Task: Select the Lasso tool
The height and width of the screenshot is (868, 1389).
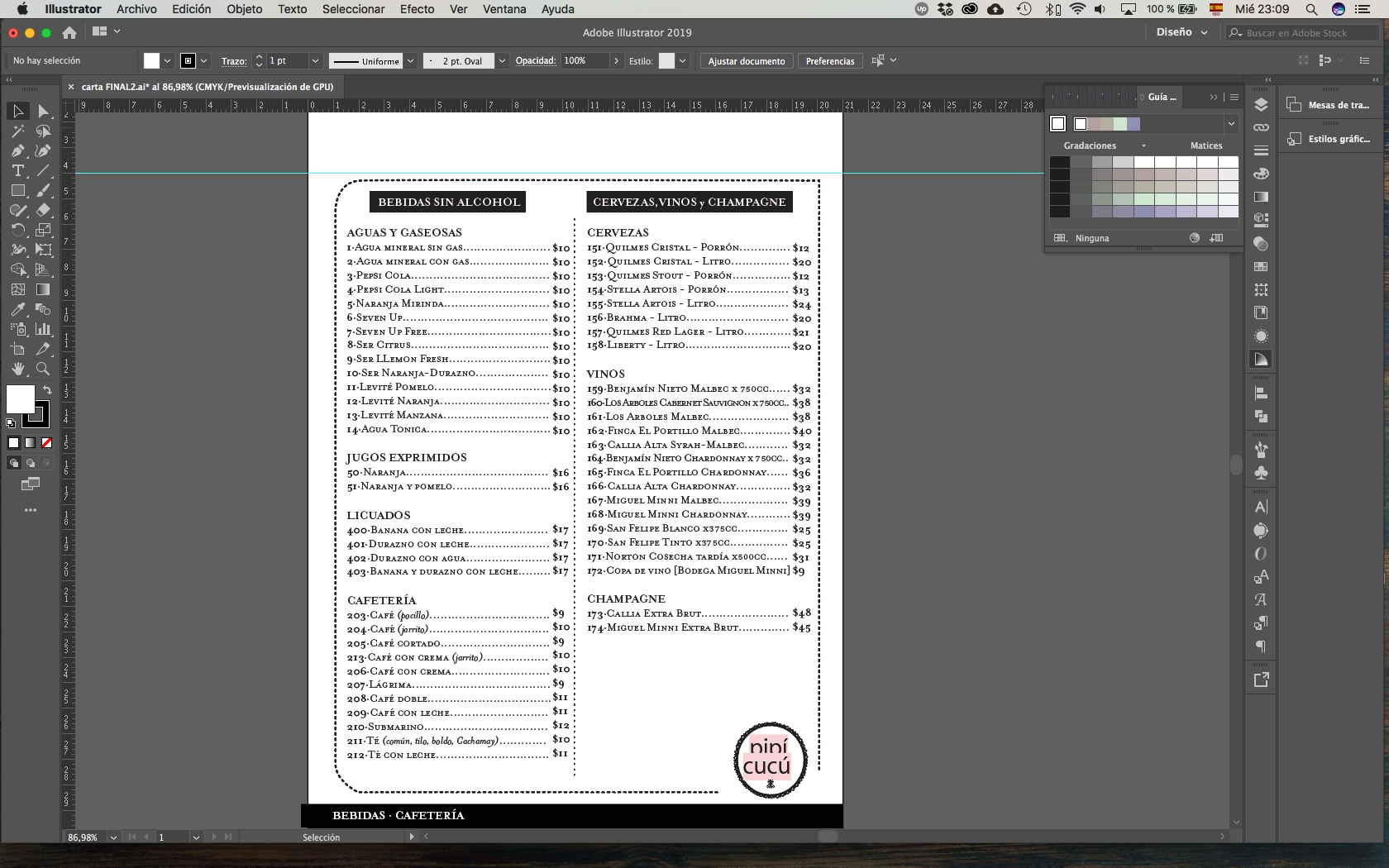Action: 43,131
